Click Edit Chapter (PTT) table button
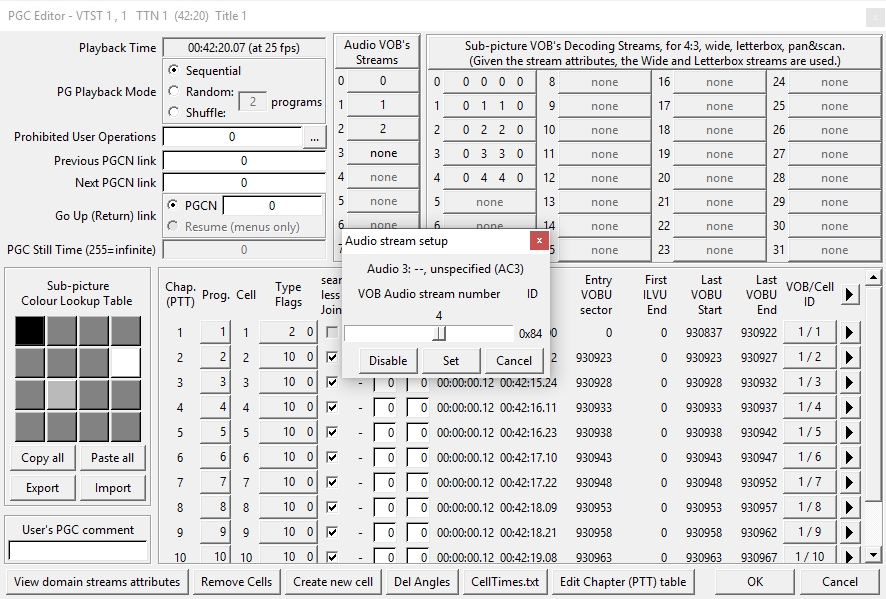 click(x=623, y=581)
